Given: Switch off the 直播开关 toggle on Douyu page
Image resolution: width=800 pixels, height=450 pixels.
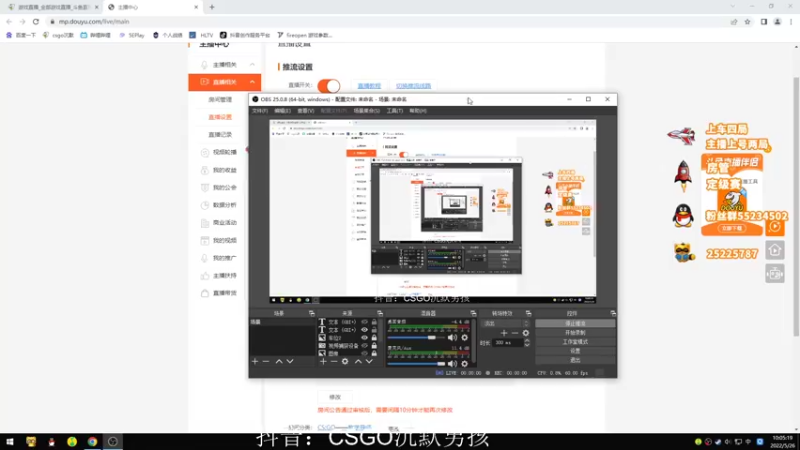Looking at the screenshot, I should click(329, 86).
